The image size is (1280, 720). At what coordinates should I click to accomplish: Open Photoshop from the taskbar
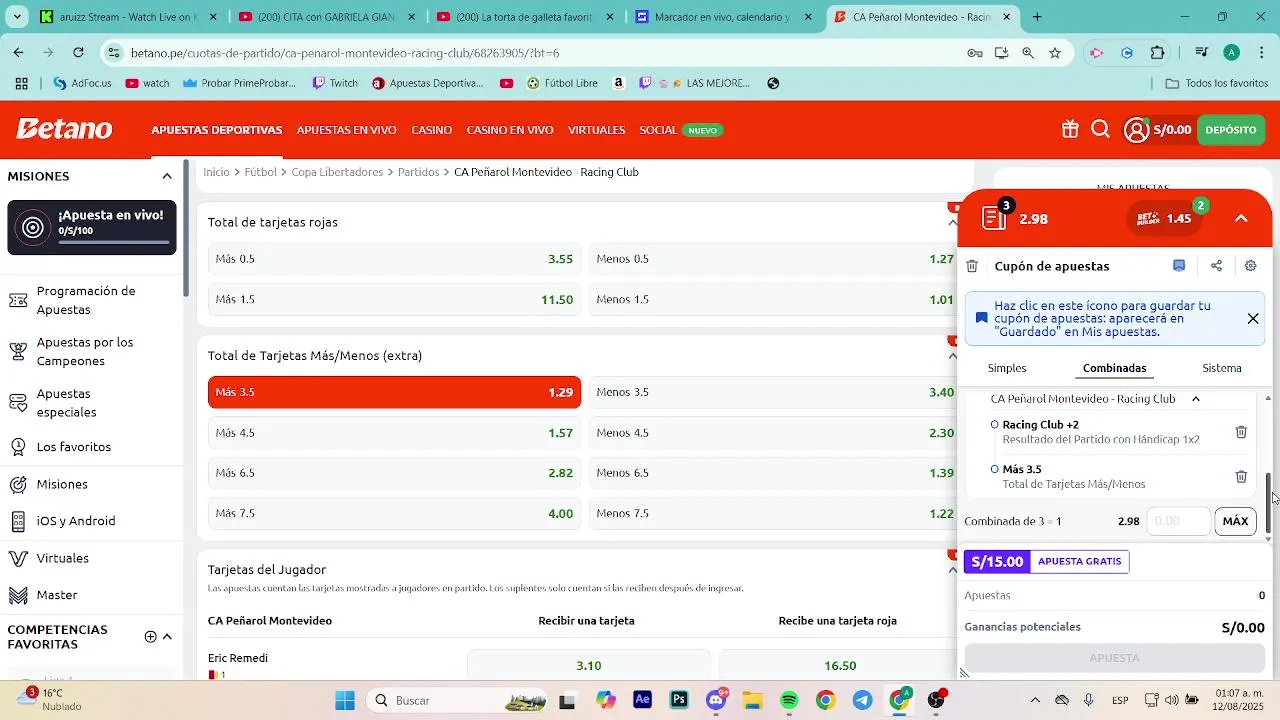(680, 700)
